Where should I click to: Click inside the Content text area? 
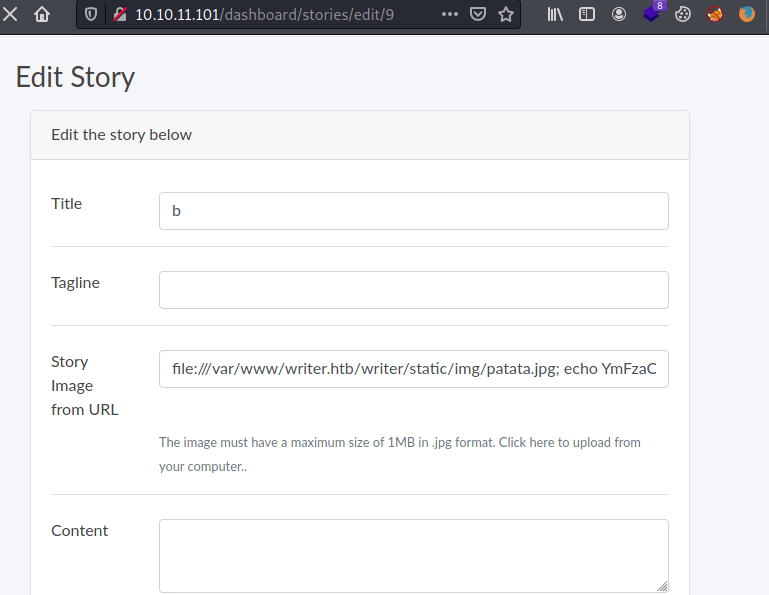tap(413, 556)
